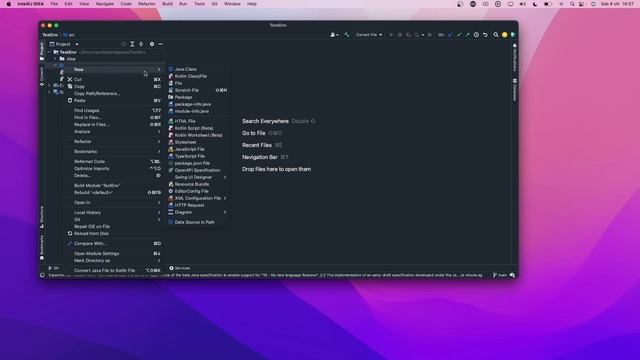Open the Database side tab
640x360 pixels.
(x=515, y=89)
